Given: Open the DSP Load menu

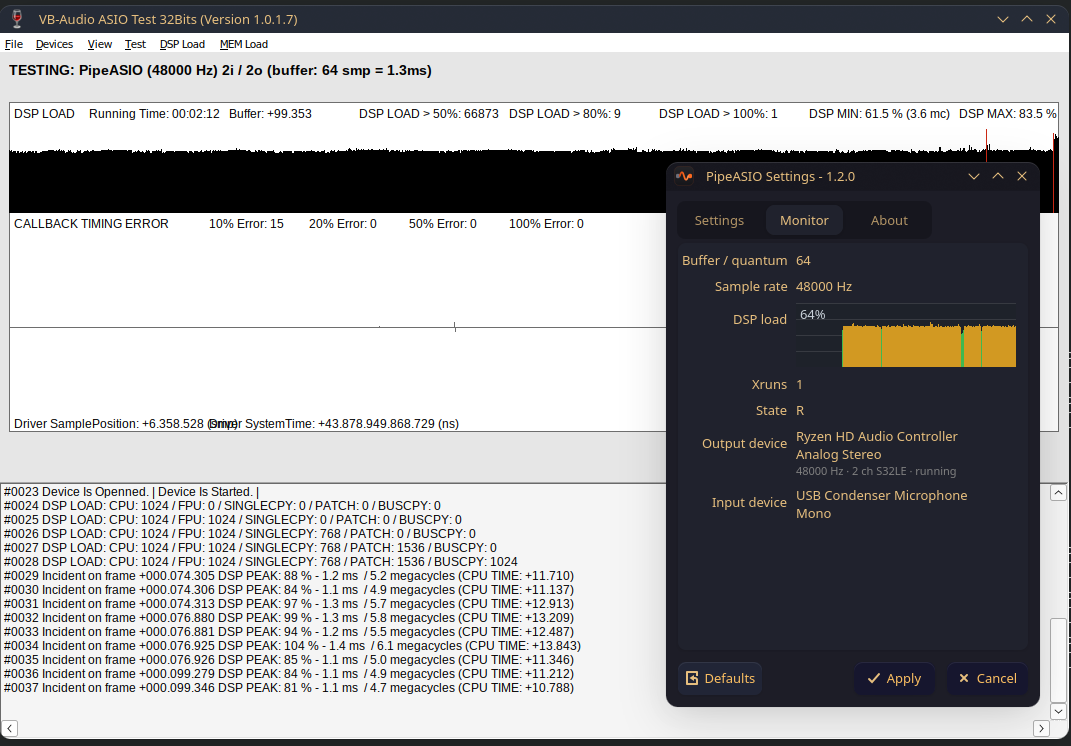Looking at the screenshot, I should point(182,44).
